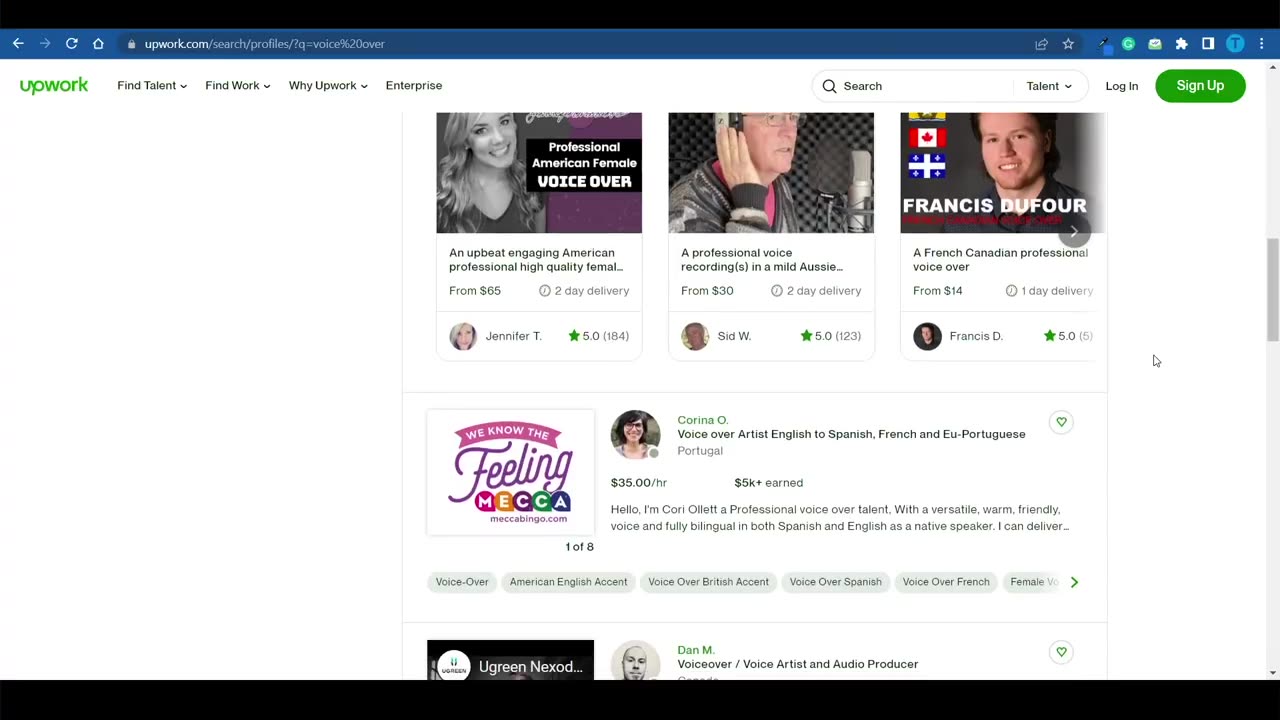This screenshot has width=1280, height=720.
Task: Click the $5k+ earned text
Action: pyautogui.click(x=768, y=483)
